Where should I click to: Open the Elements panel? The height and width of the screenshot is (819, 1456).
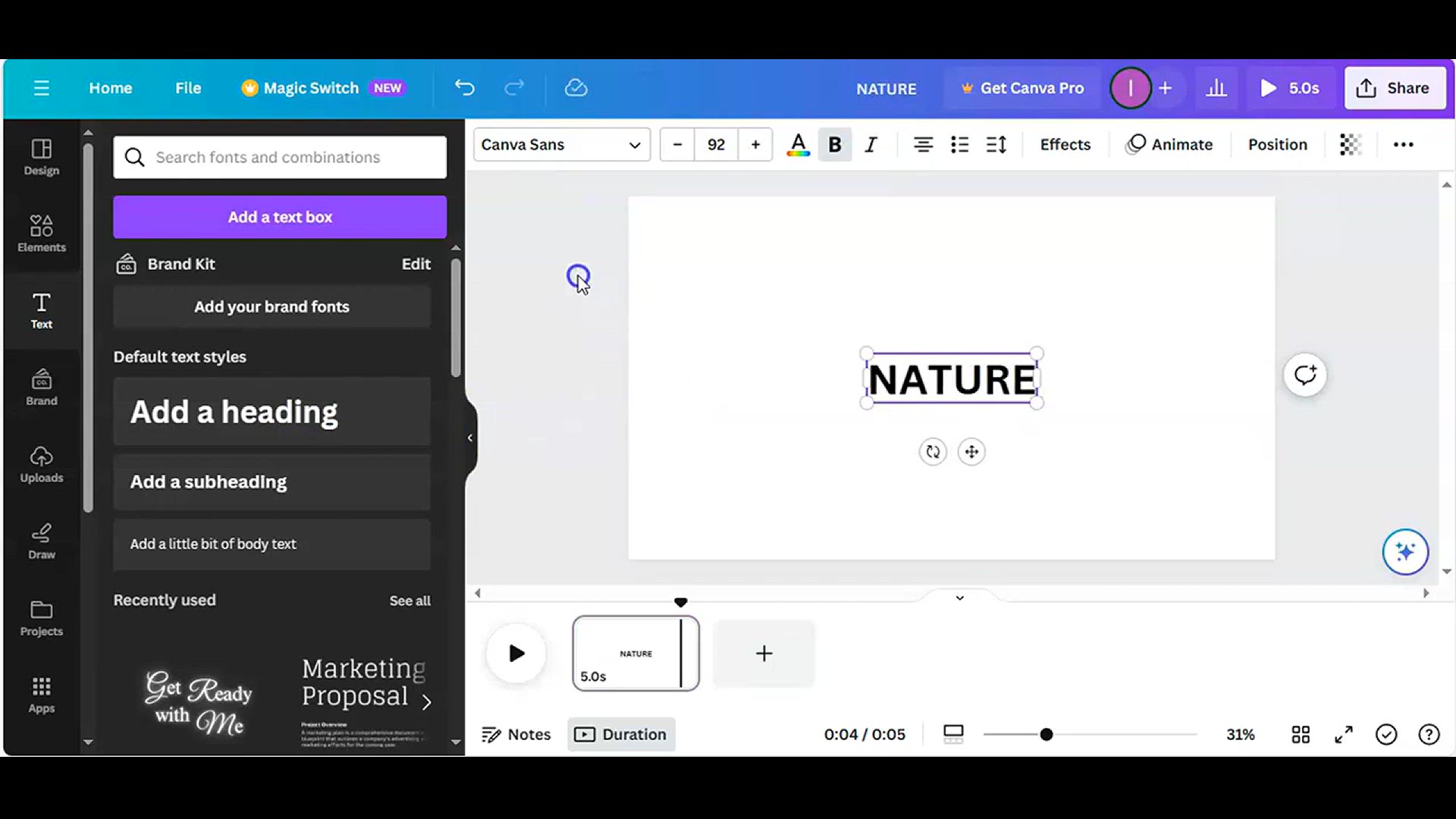tap(42, 234)
